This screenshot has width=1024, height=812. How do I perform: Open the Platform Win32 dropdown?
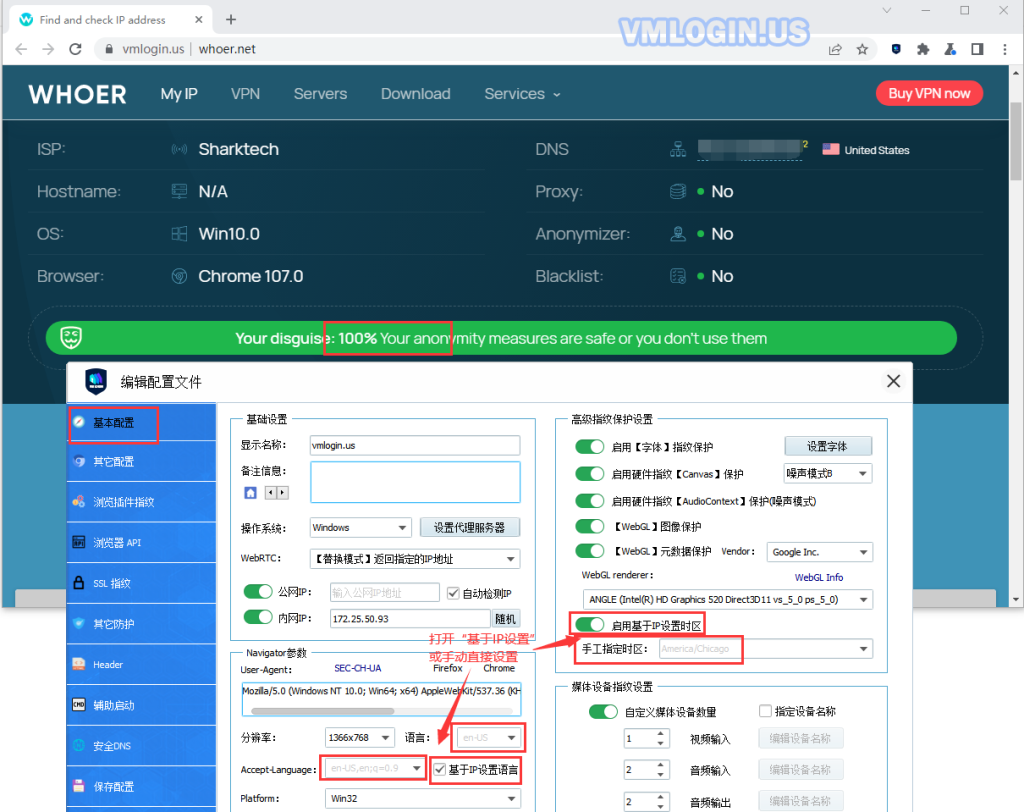click(x=423, y=798)
